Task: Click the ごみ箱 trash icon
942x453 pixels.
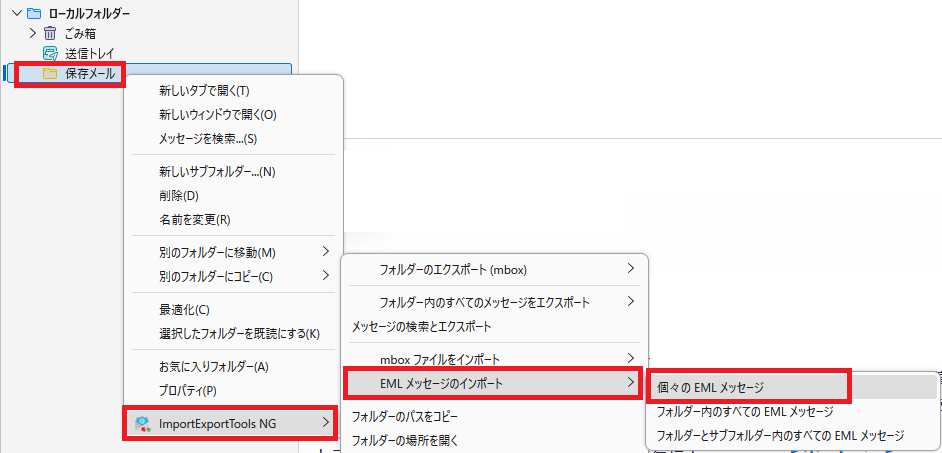Action: tap(50, 33)
